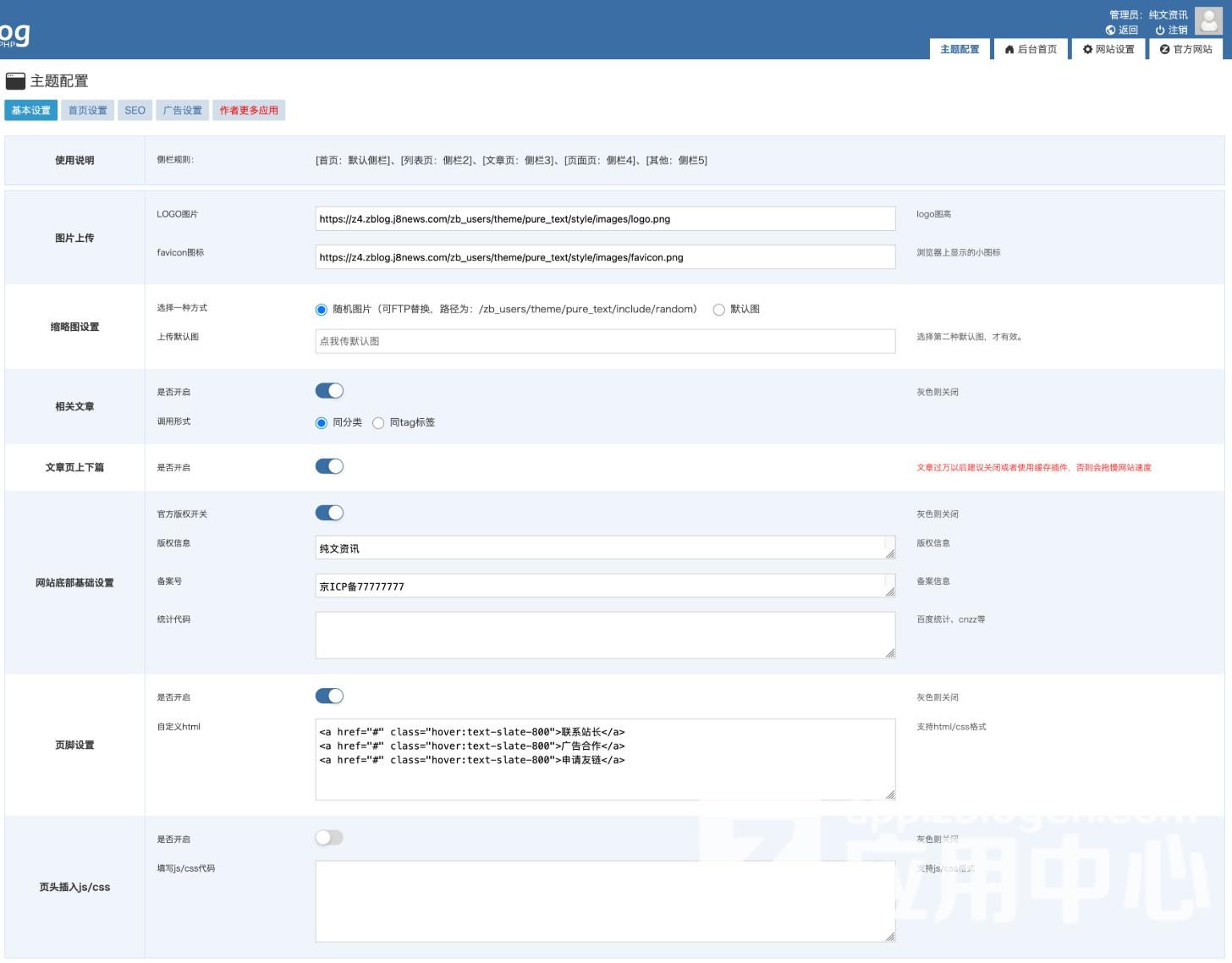Image resolution: width=1232 pixels, height=963 pixels.
Task: Click the 备案号 text field
Action: pos(605,586)
